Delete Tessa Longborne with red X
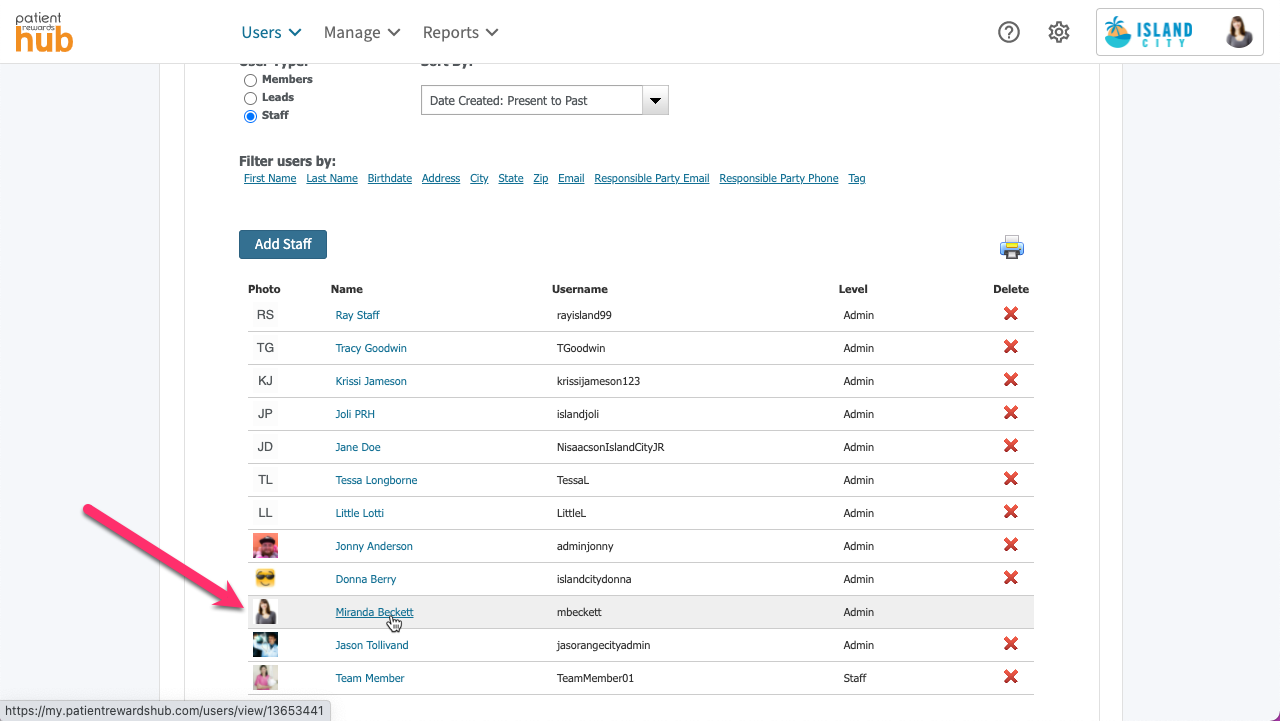 (1011, 479)
